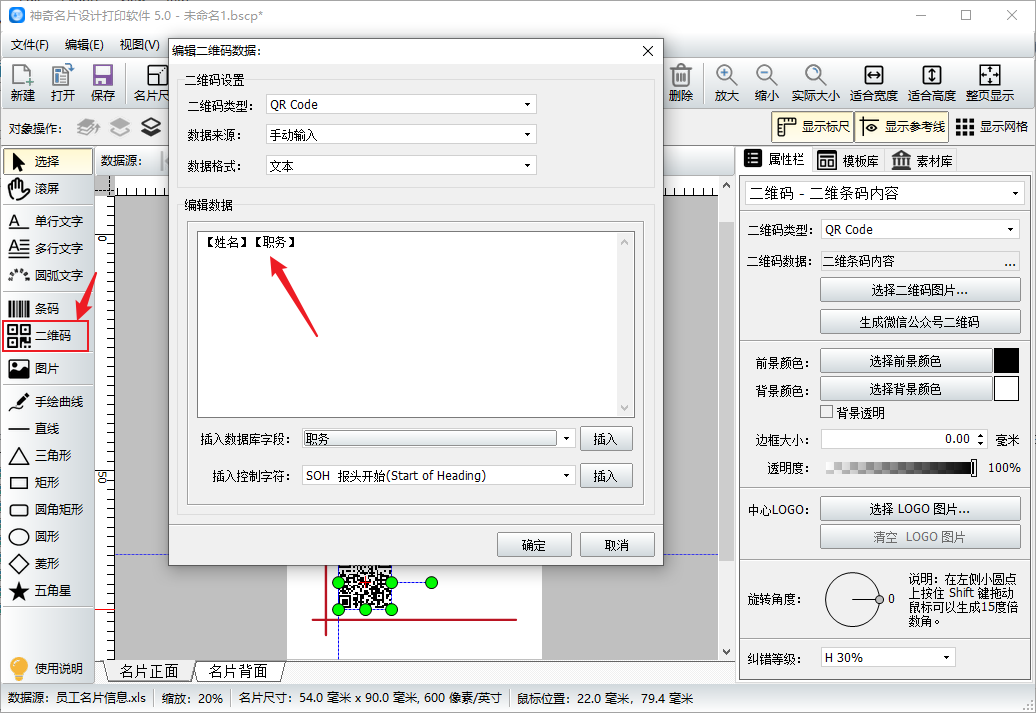Click the 打开 (Open) toolbar icon
This screenshot has height=713, width=1036.
(63, 83)
